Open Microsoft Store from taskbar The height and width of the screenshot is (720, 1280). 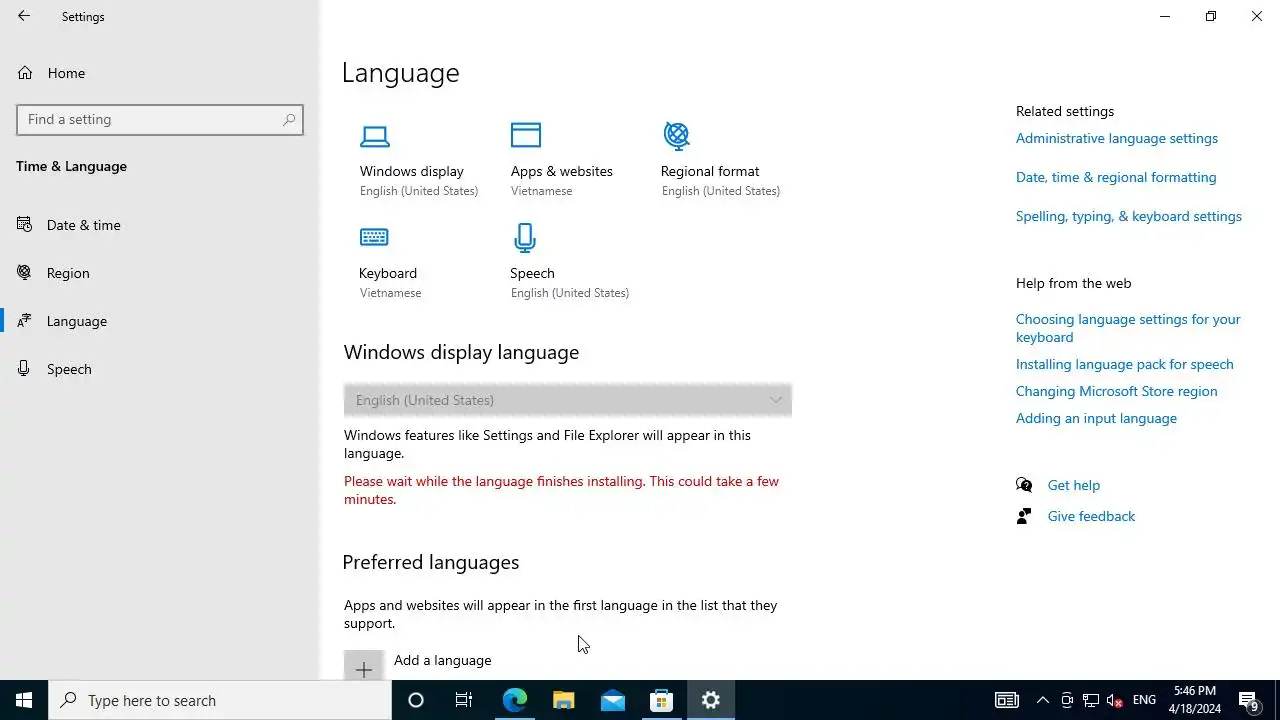point(661,700)
